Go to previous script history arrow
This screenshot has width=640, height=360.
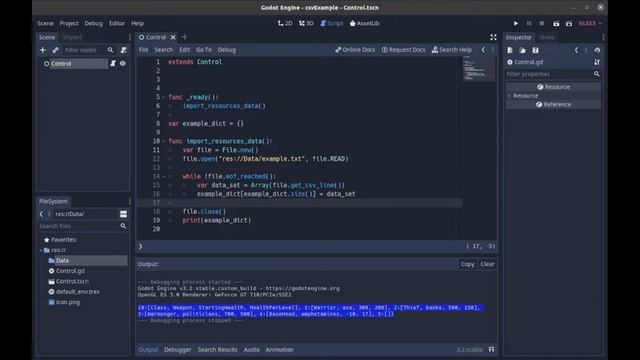tap(483, 50)
